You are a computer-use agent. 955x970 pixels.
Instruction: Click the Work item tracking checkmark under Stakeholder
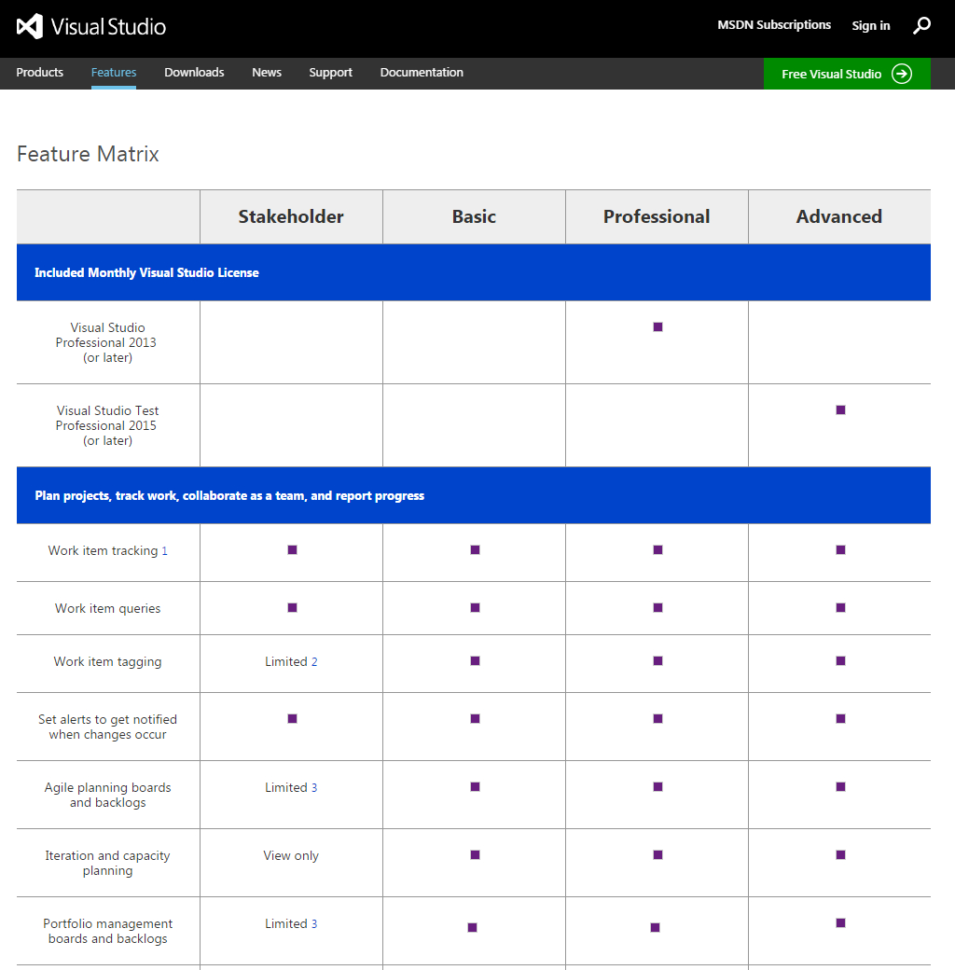[x=291, y=550]
